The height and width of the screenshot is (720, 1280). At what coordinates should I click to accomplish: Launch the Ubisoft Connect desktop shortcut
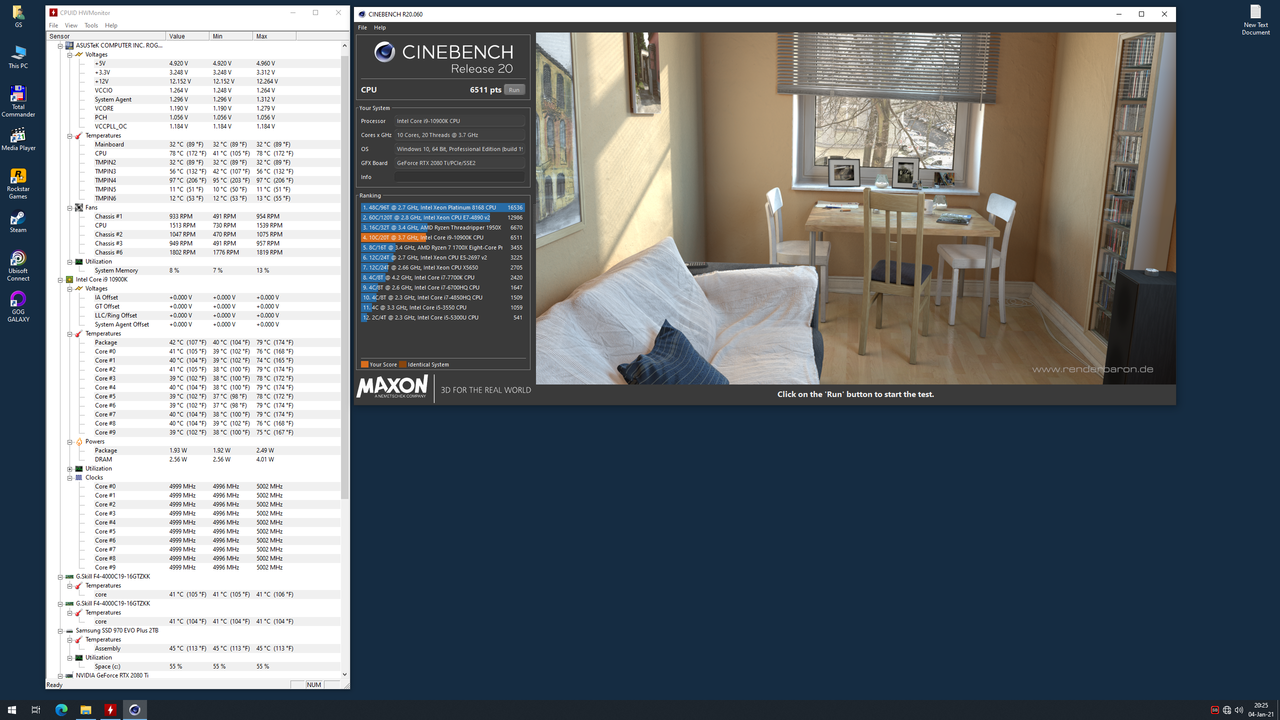pos(18,266)
